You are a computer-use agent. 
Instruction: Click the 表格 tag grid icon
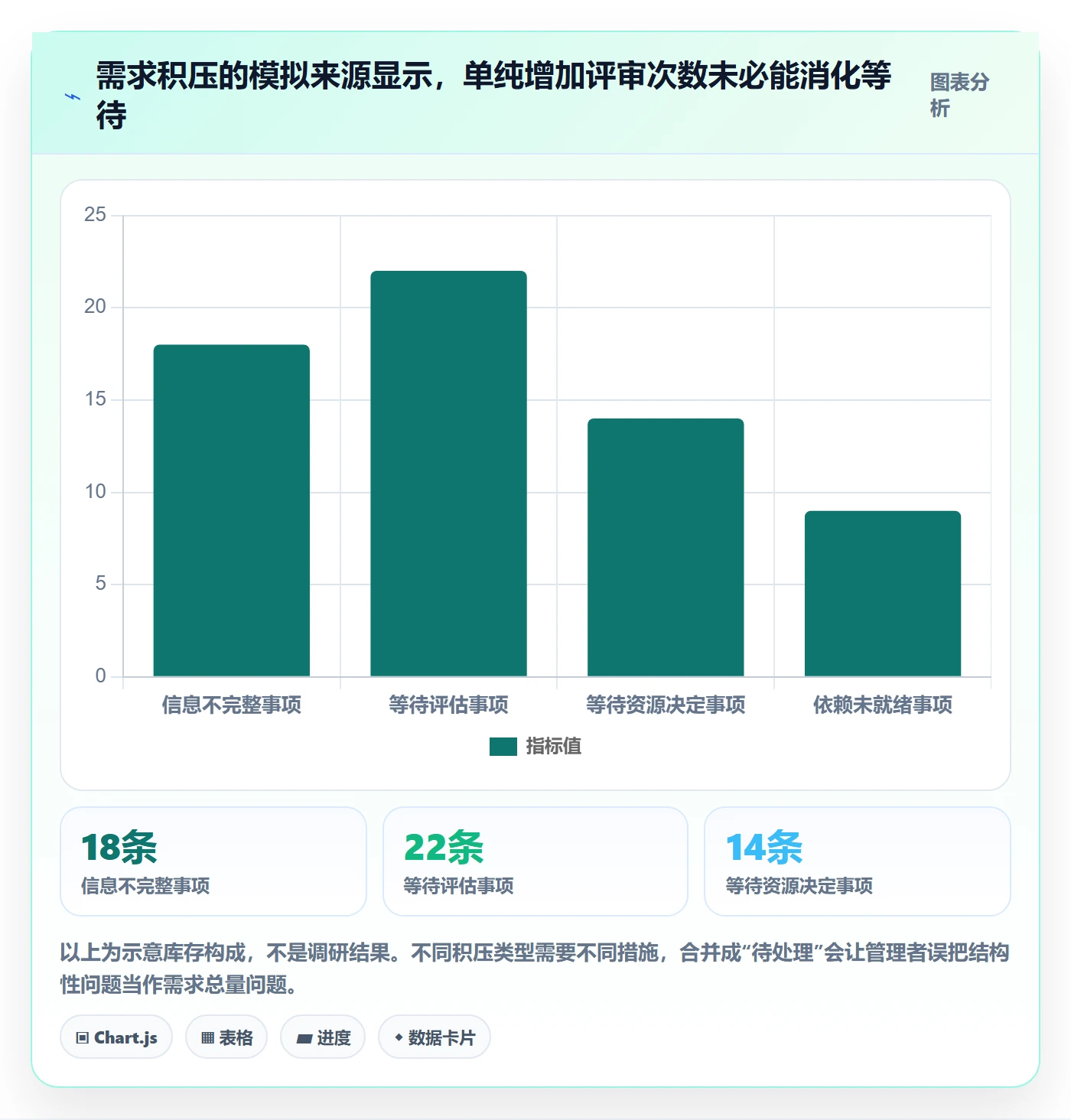pyautogui.click(x=207, y=1038)
